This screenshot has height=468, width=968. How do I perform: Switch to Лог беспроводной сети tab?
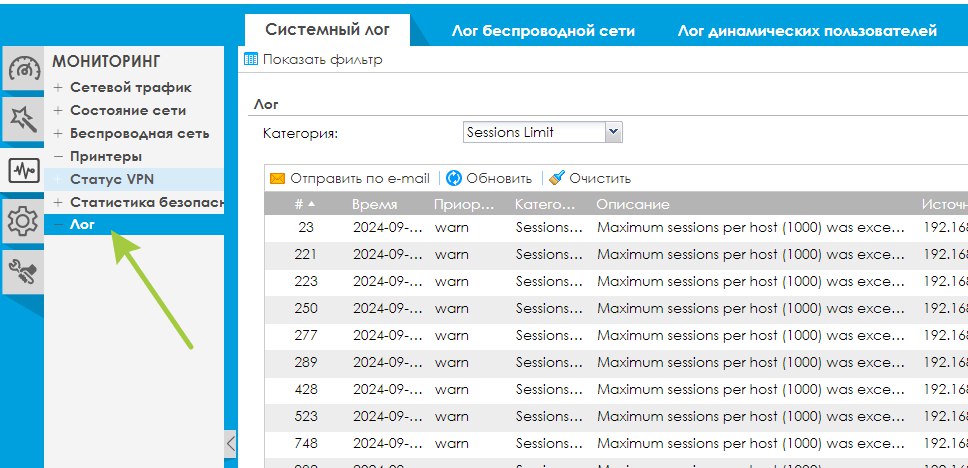click(x=543, y=31)
